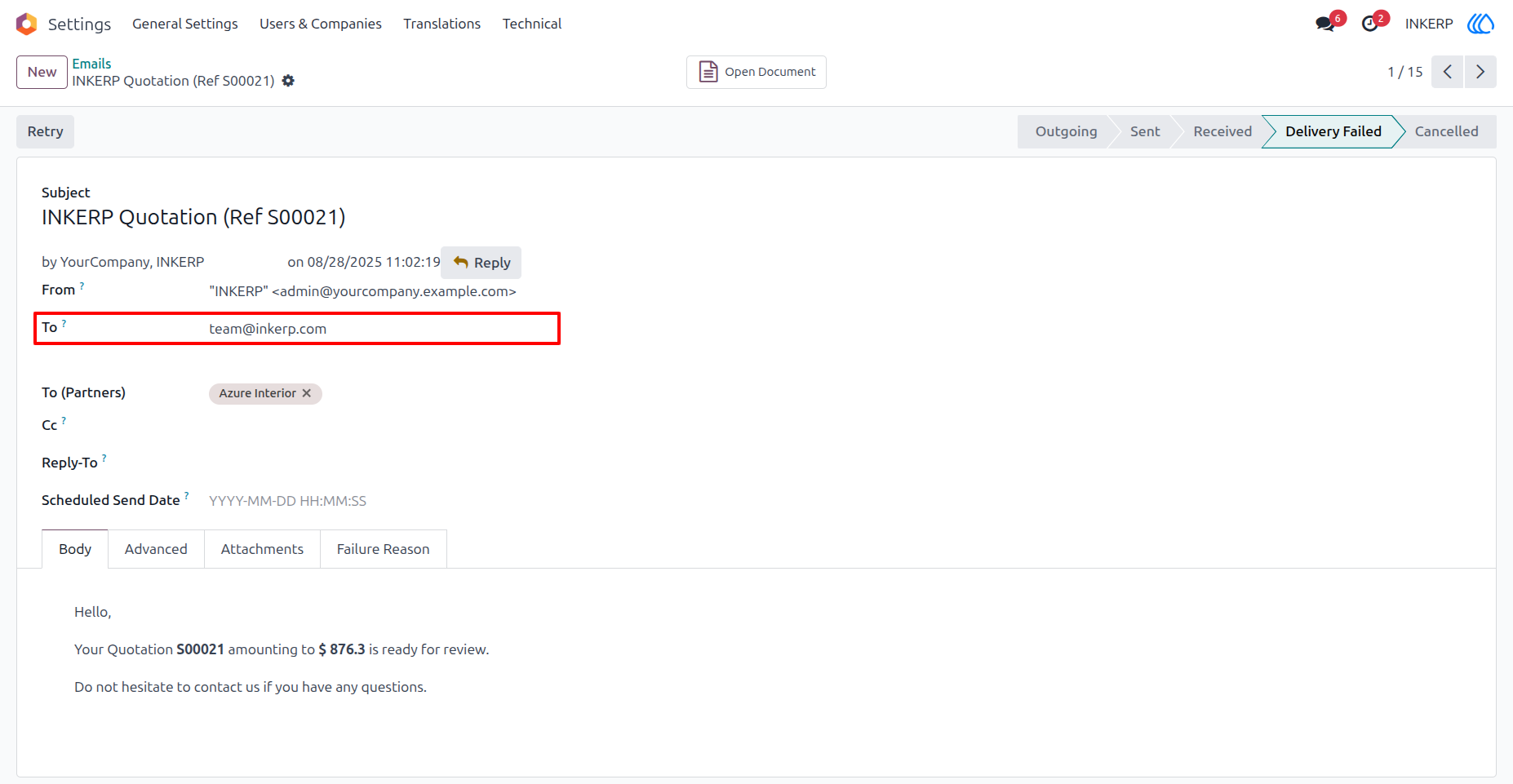Viewport: 1513px width, 784px height.
Task: Edit the Subject field text
Action: (x=193, y=217)
